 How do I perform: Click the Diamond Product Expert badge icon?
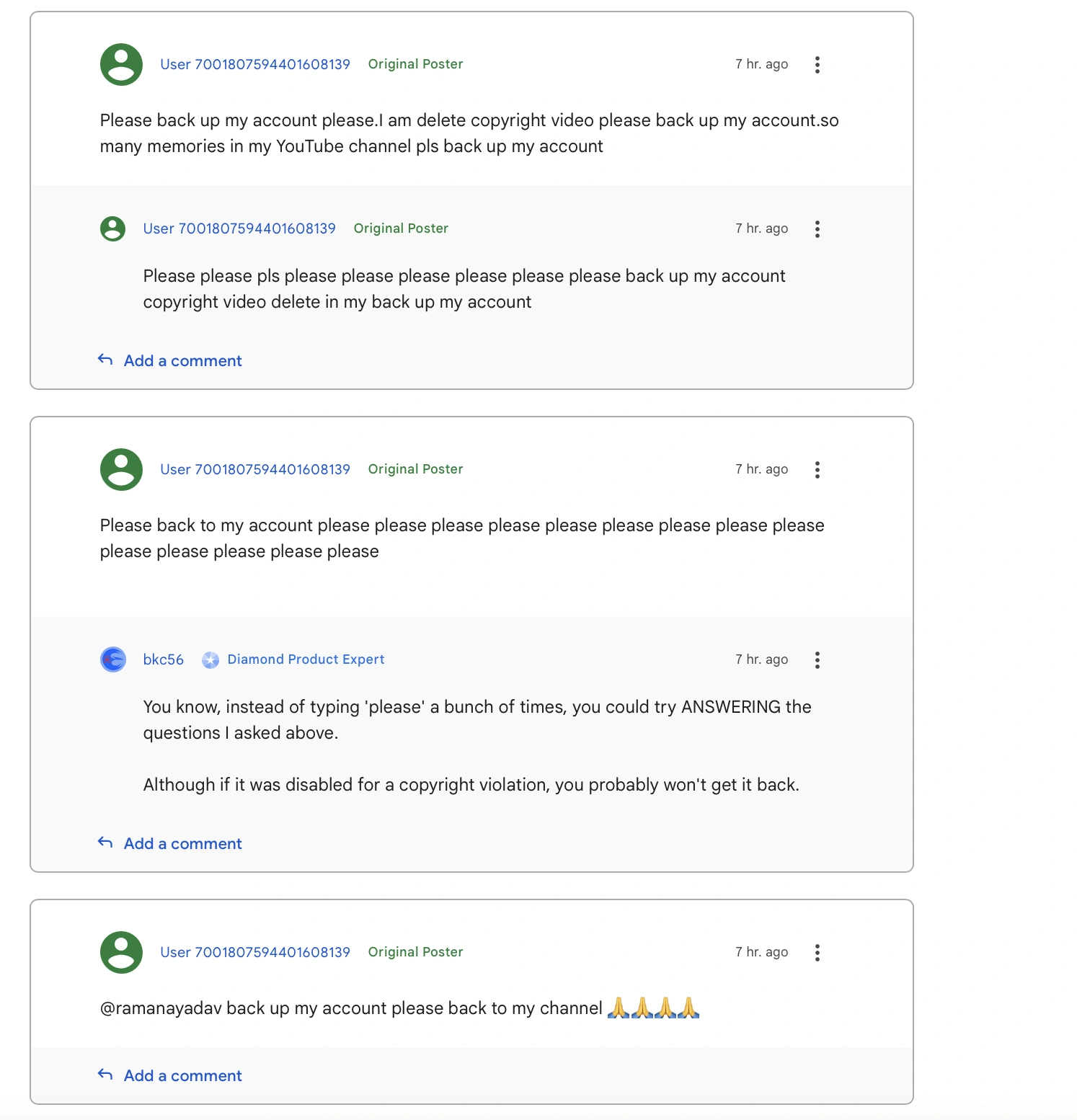(x=210, y=659)
